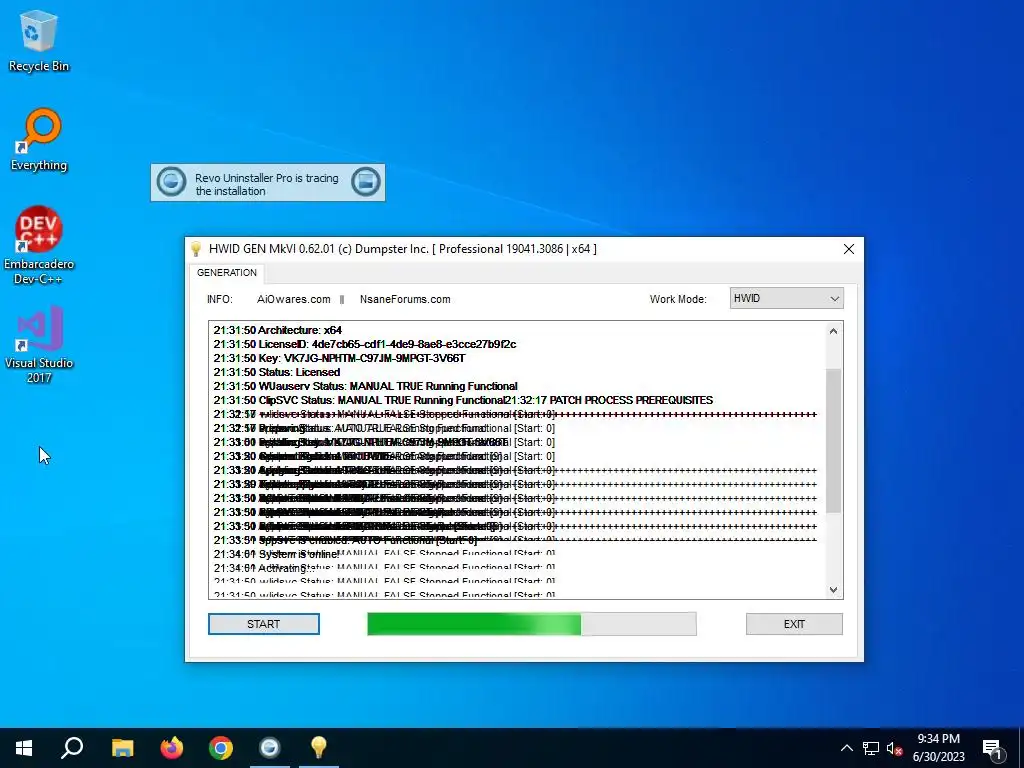Click the 'Key: VK7JG-NPHTM' log line
The height and width of the screenshot is (768, 1024).
pyautogui.click(x=340, y=358)
